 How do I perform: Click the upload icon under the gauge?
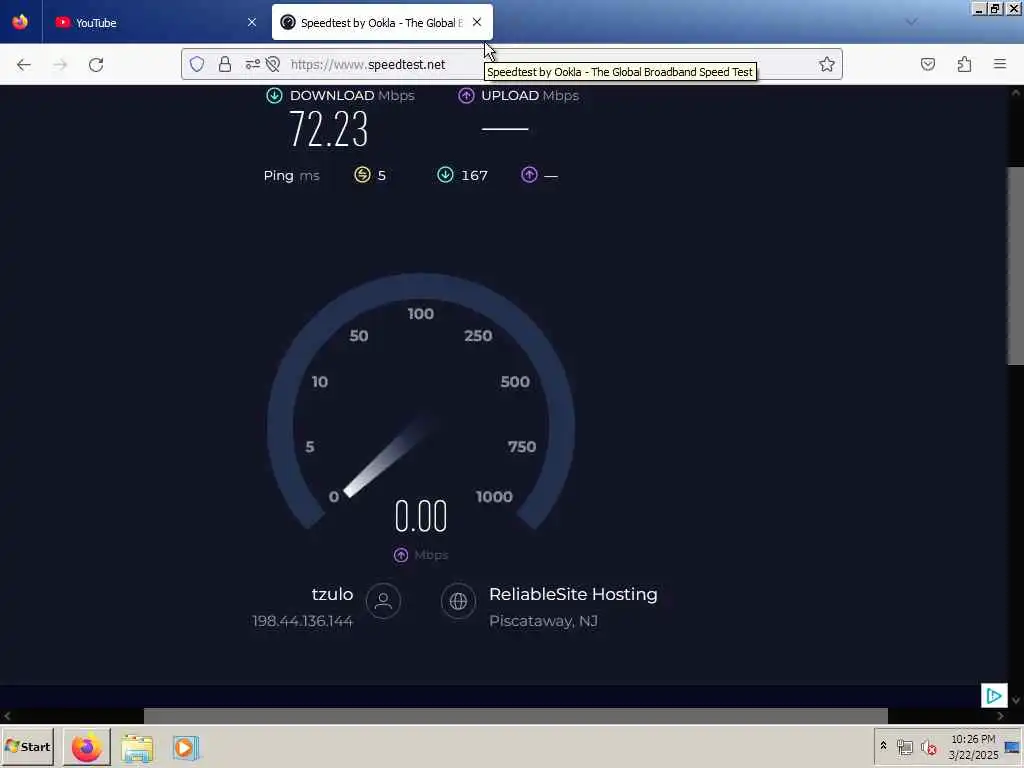(401, 555)
